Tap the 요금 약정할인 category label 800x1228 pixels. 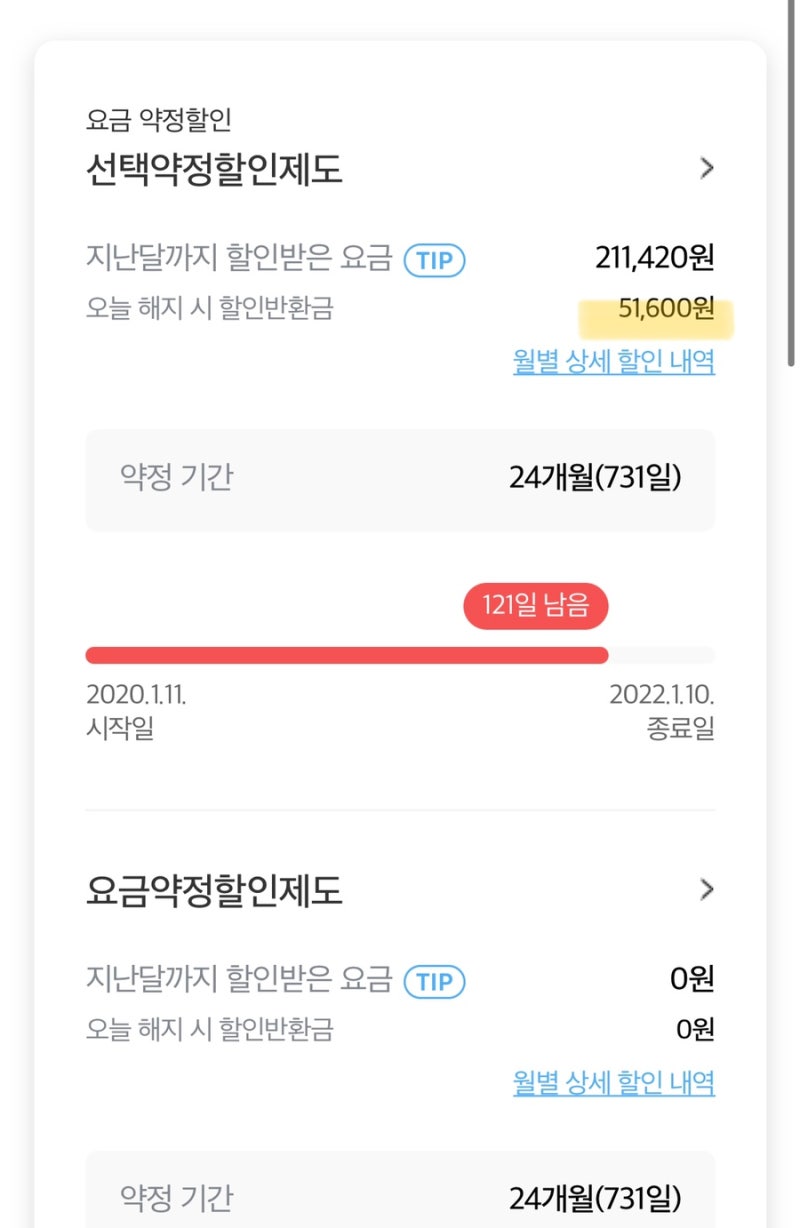[159, 120]
